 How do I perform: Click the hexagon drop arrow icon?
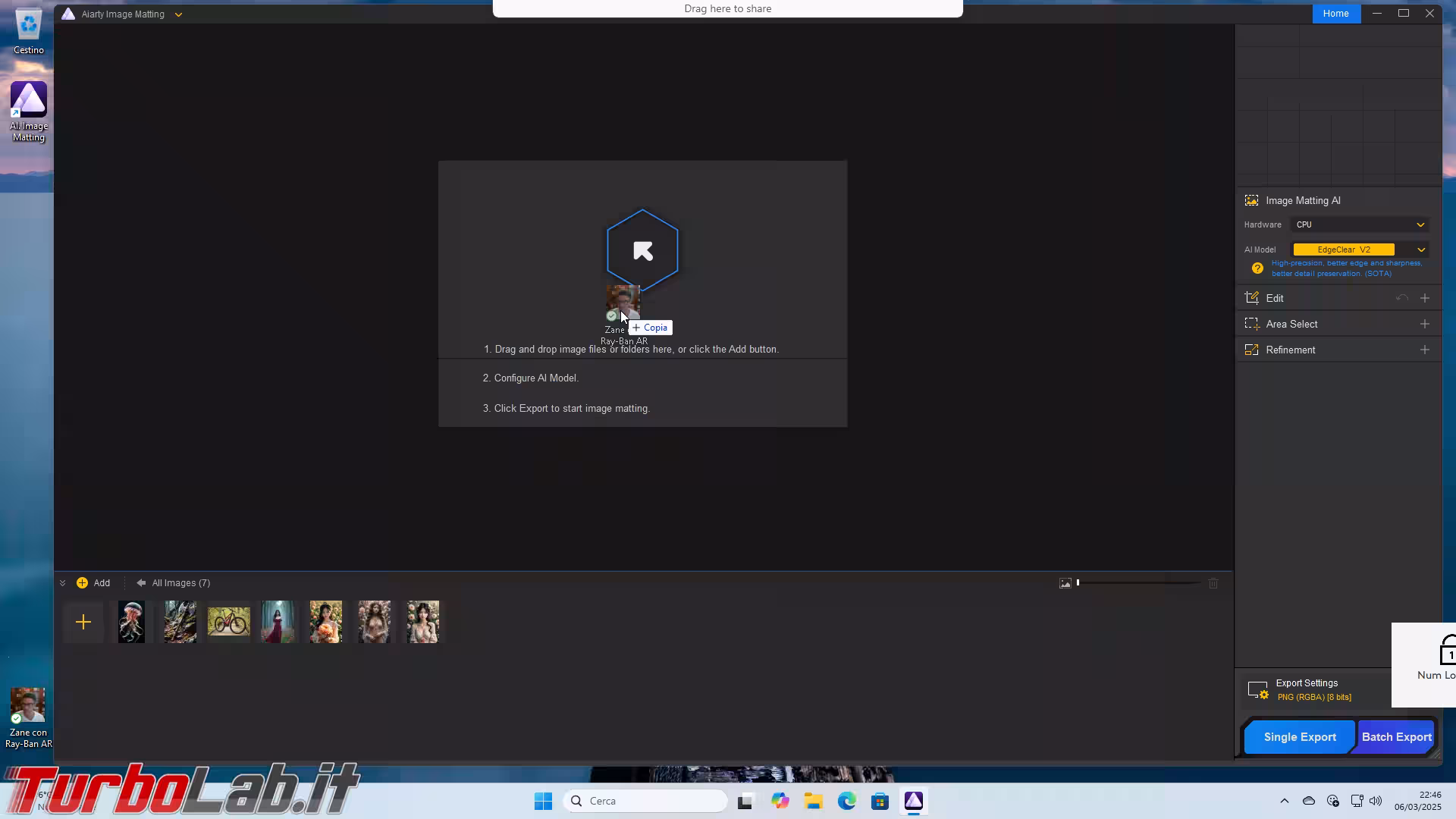642,250
